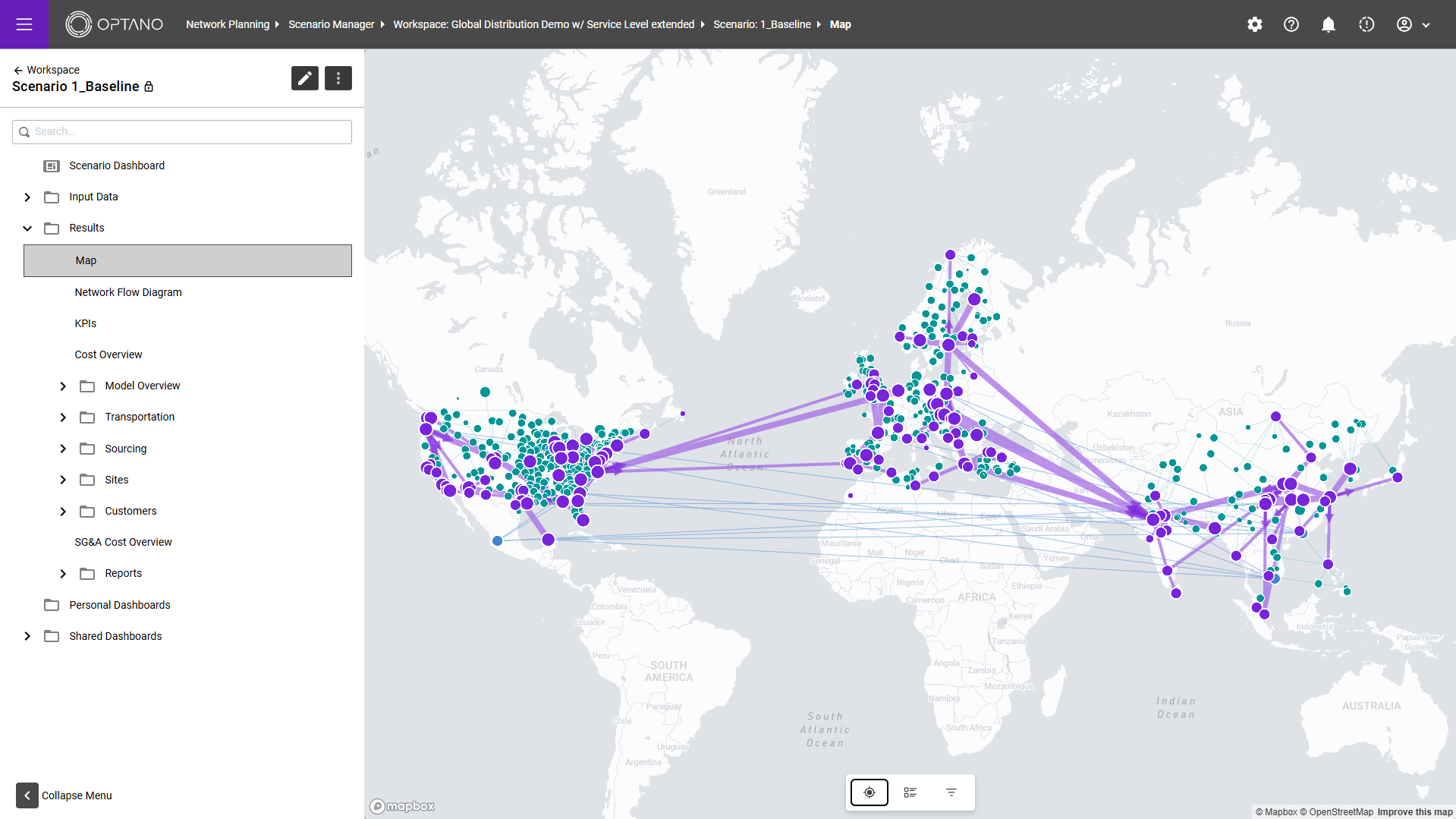Open the help question mark icon

click(x=1291, y=24)
